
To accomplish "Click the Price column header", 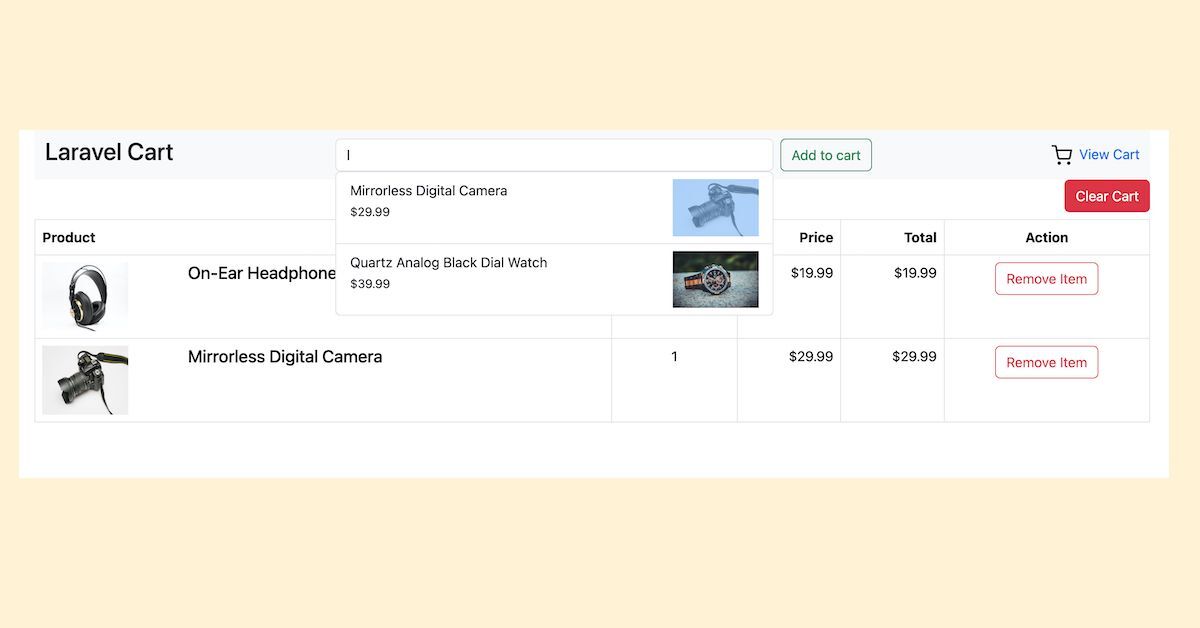I will point(815,237).
